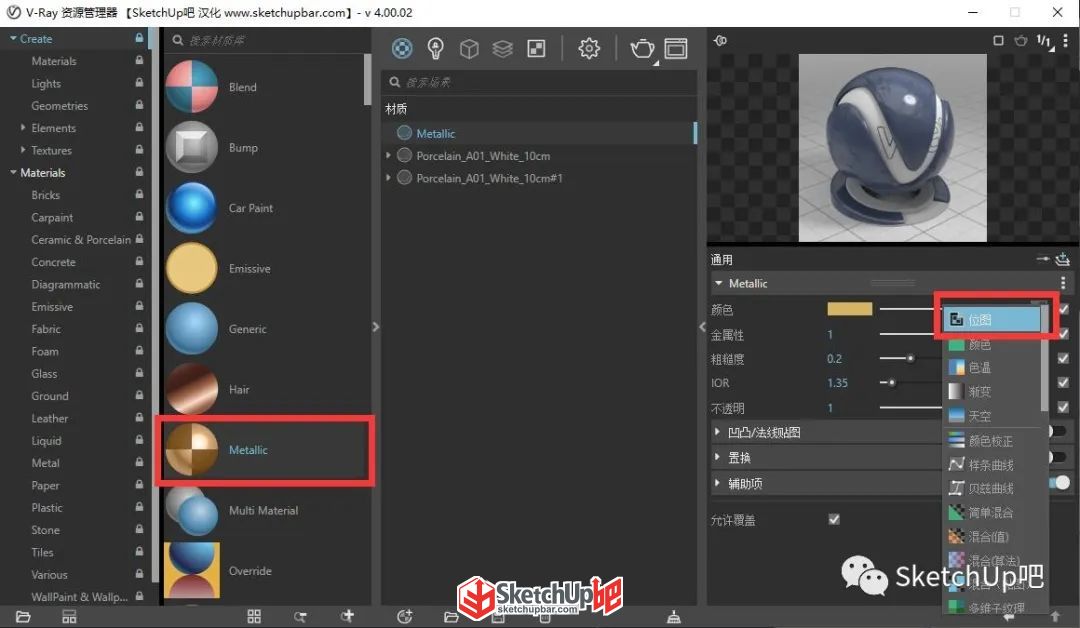This screenshot has height=628, width=1080.
Task: Toggle the 粗糙度 checkbox
Action: tap(1063, 358)
